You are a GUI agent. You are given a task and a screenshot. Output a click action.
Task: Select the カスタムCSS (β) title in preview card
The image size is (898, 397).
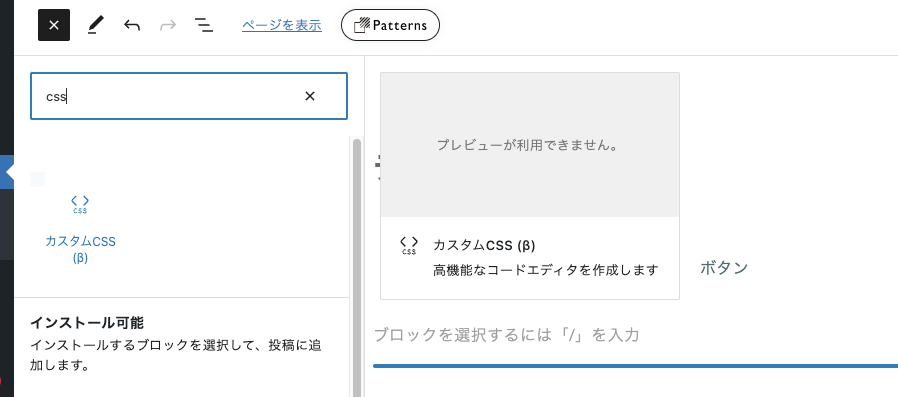coord(485,246)
